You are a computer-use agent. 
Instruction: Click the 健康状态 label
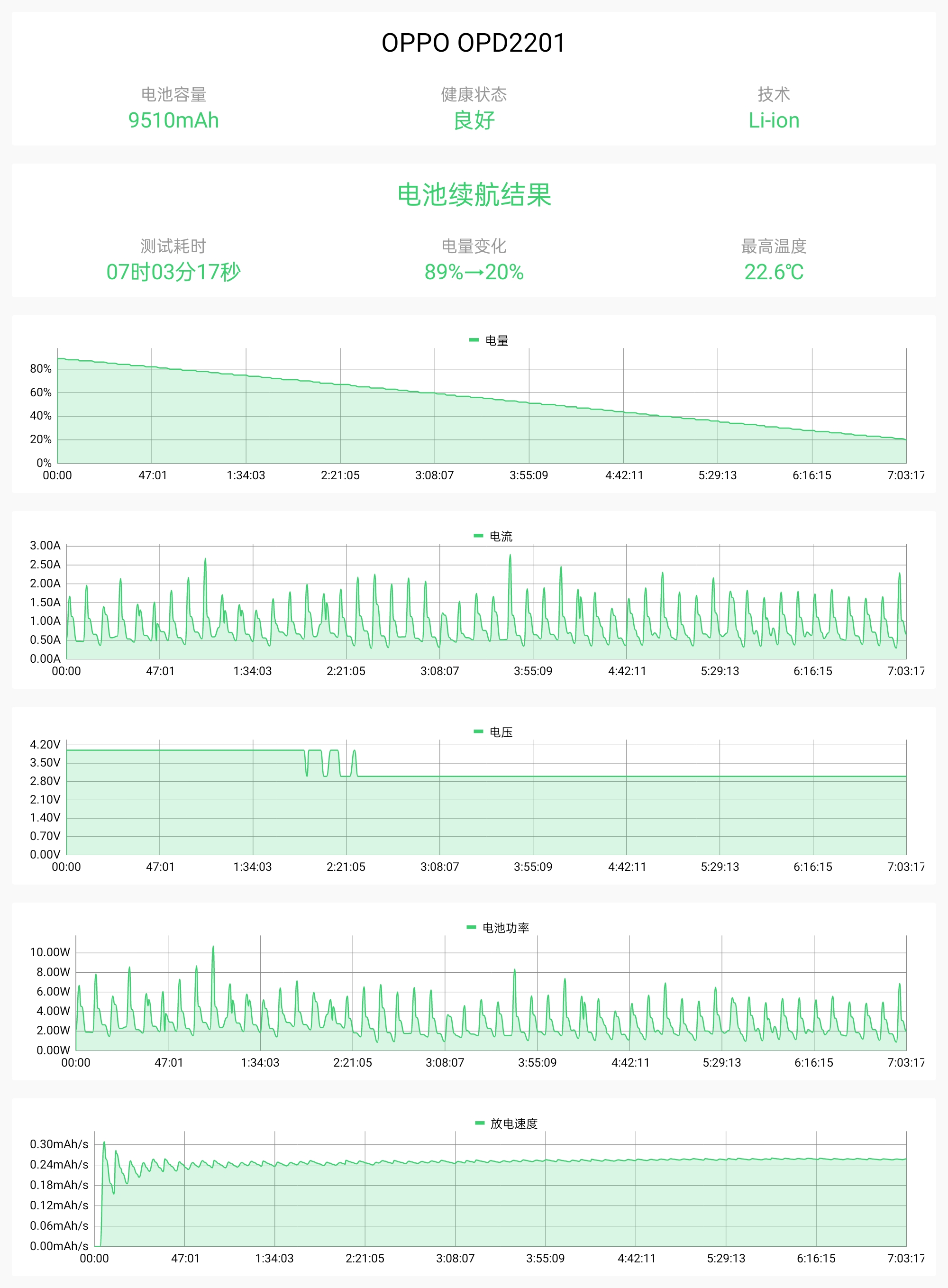474,94
